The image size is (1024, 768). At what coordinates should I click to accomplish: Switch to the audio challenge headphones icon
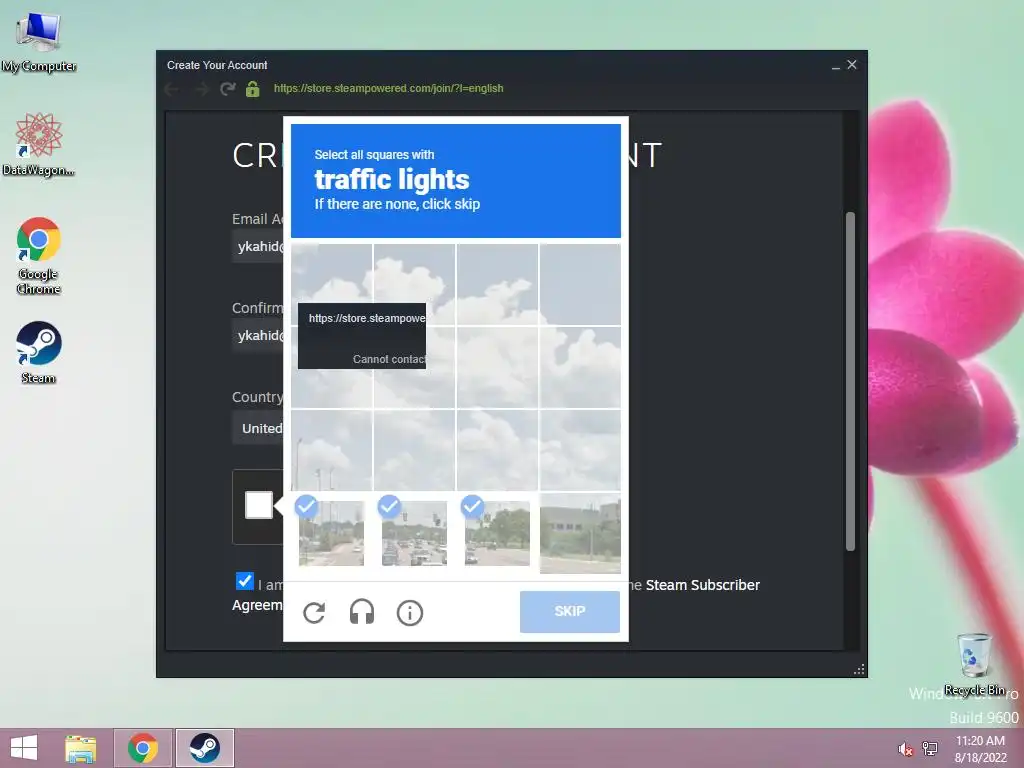pos(362,613)
